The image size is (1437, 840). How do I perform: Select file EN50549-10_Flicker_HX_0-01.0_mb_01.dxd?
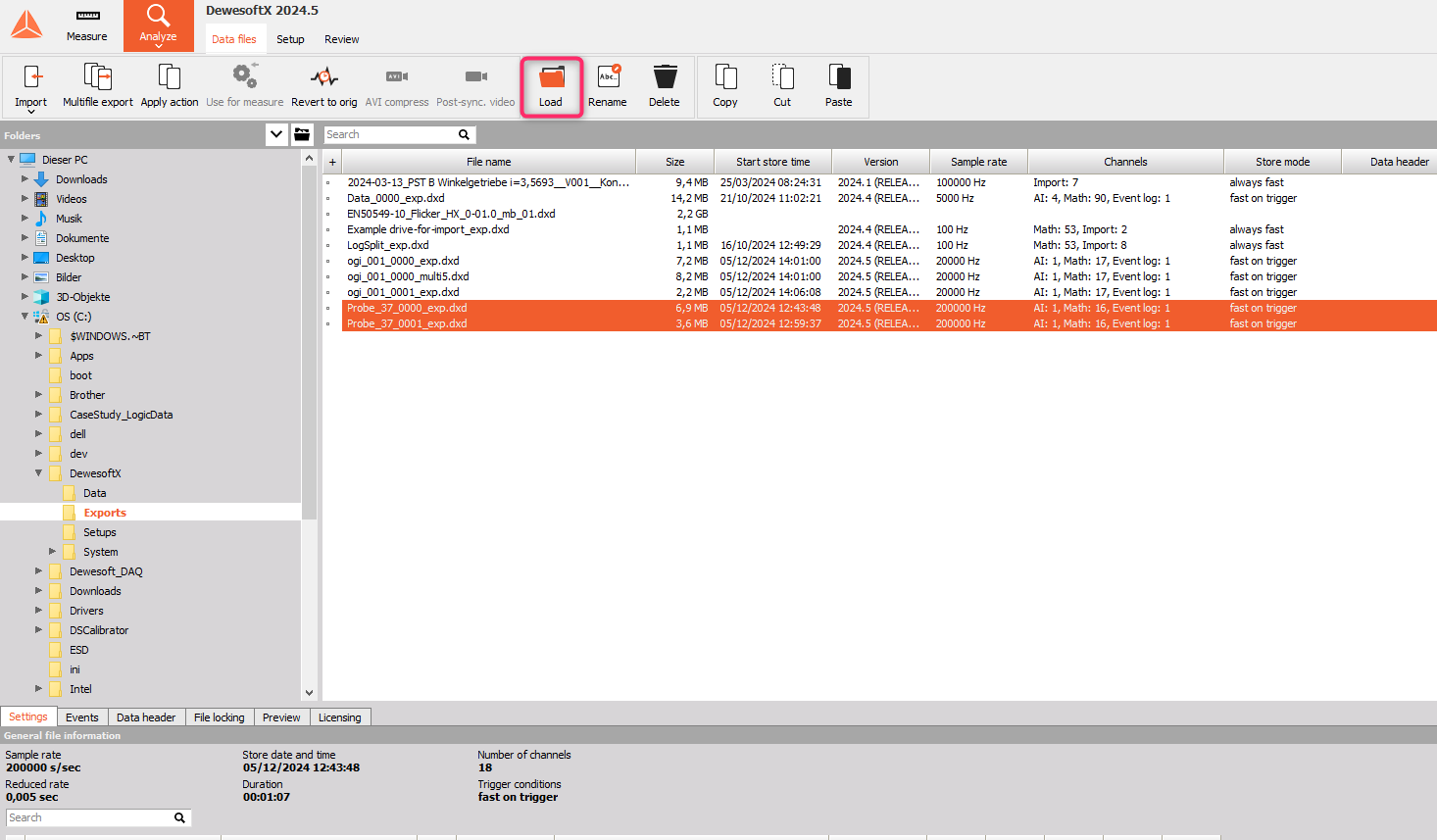tap(451, 214)
